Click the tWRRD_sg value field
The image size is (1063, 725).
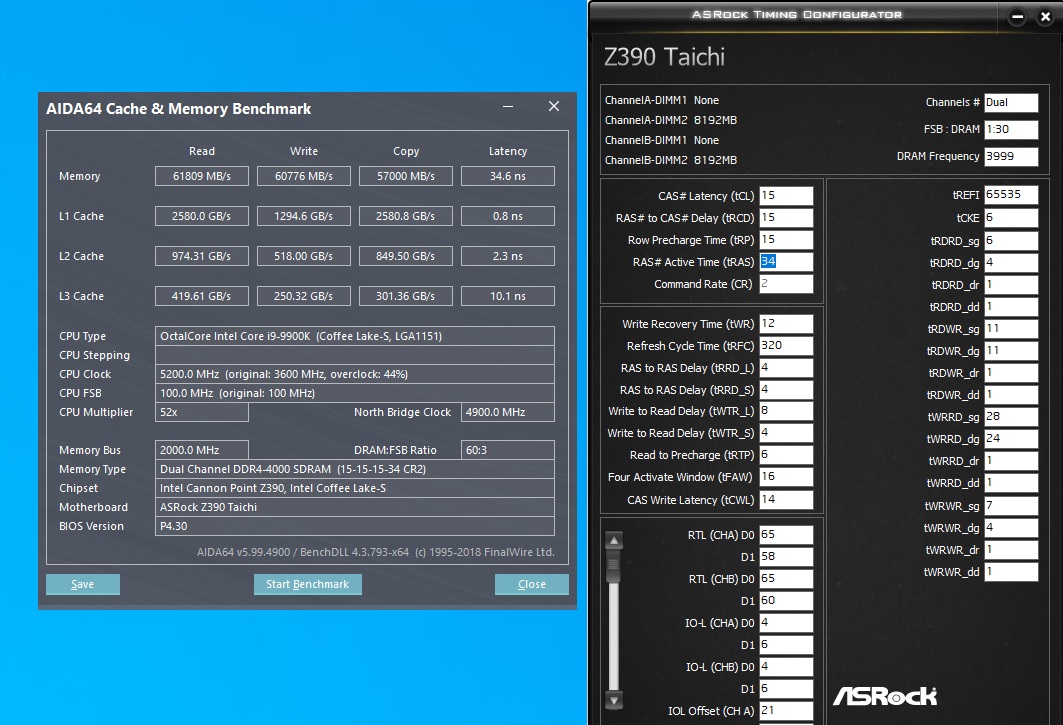click(1011, 416)
